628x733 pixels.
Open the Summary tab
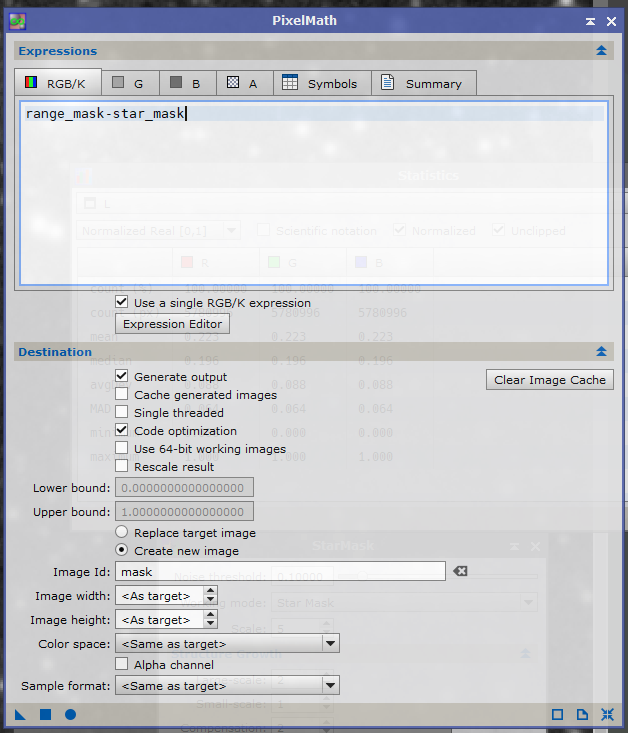pos(424,83)
